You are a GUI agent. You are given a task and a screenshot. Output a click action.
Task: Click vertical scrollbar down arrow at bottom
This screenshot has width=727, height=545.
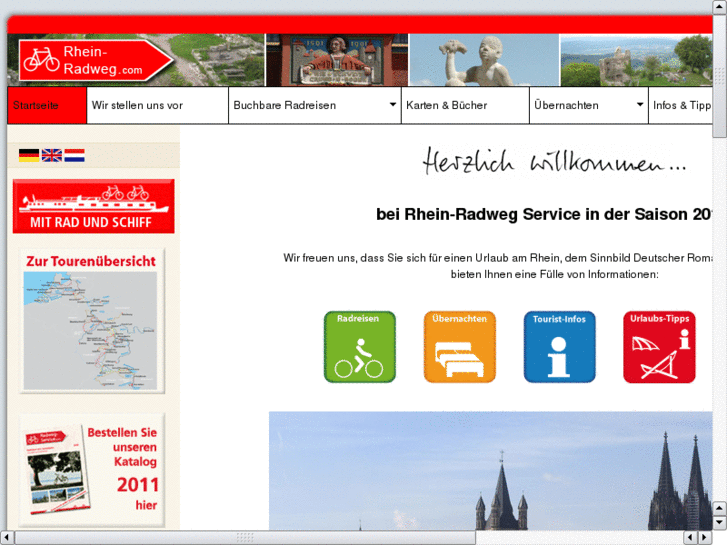720,523
